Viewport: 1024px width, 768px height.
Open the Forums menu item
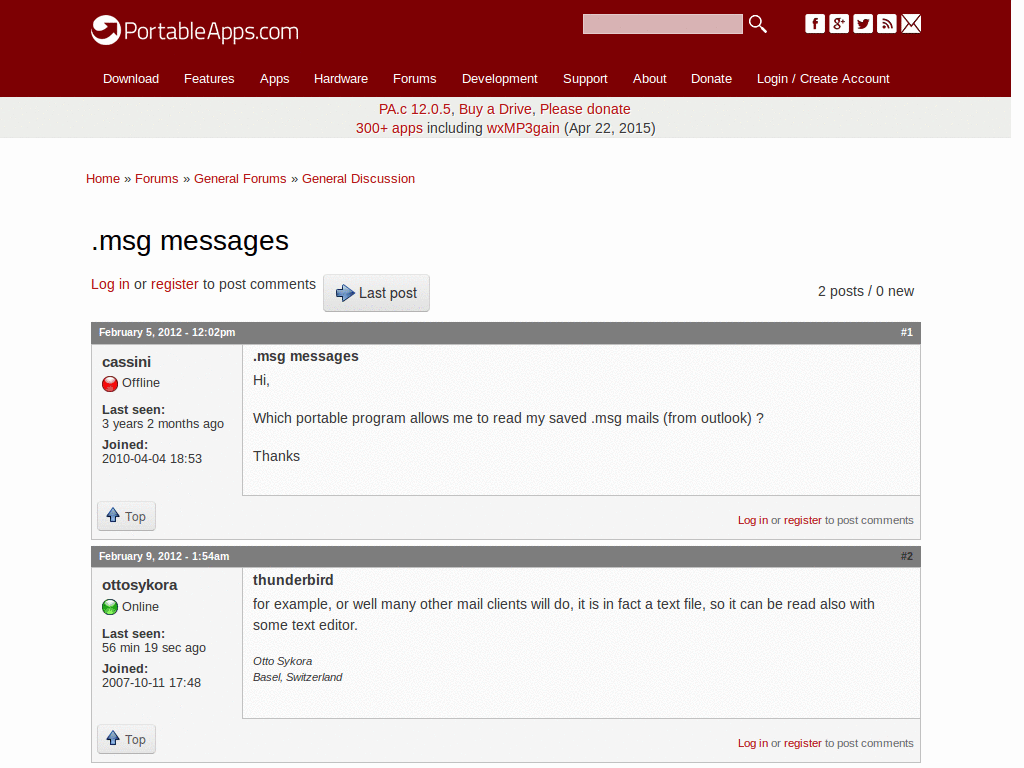tap(415, 78)
